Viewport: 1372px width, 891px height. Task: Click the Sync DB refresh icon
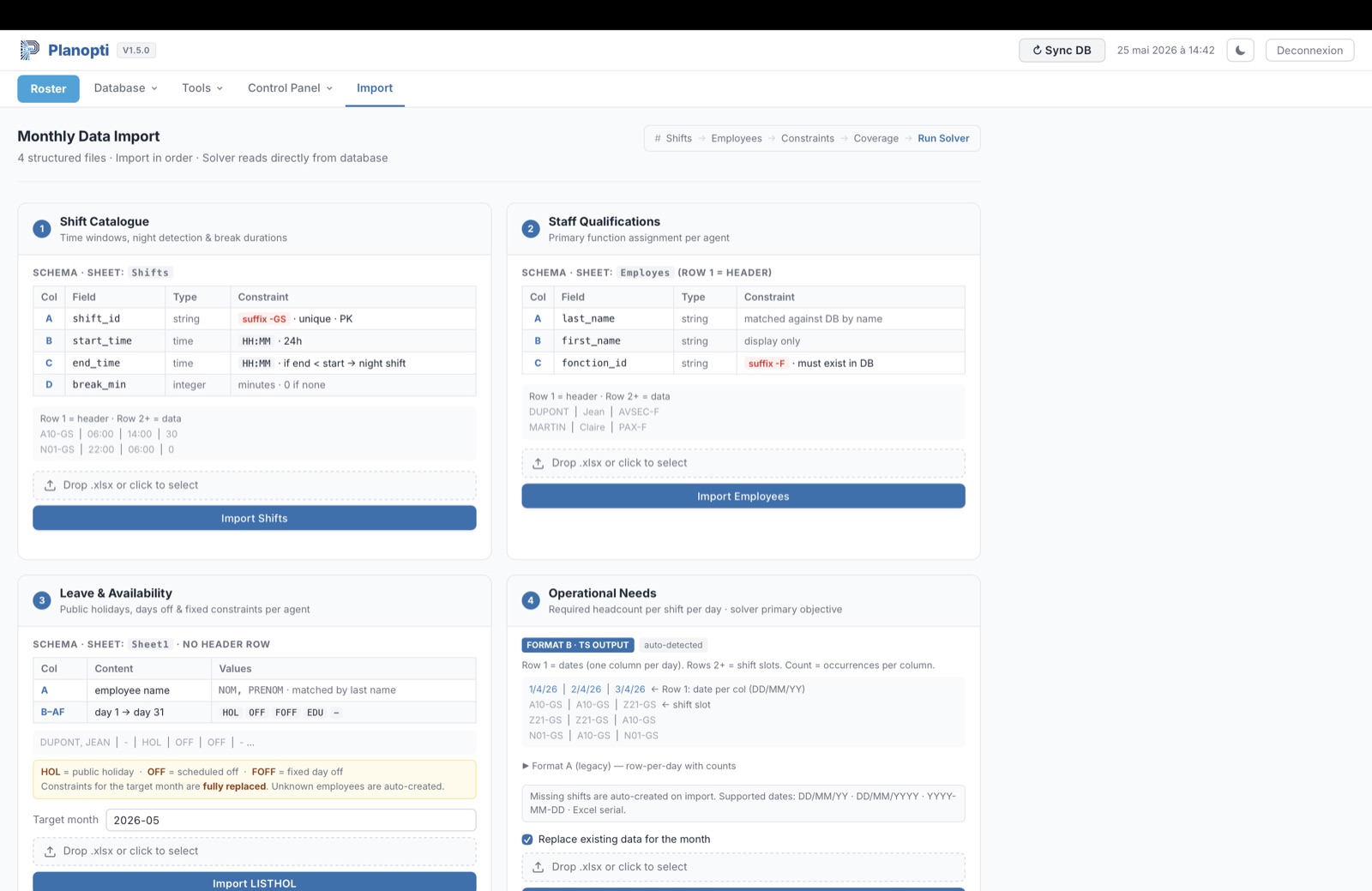[1037, 51]
